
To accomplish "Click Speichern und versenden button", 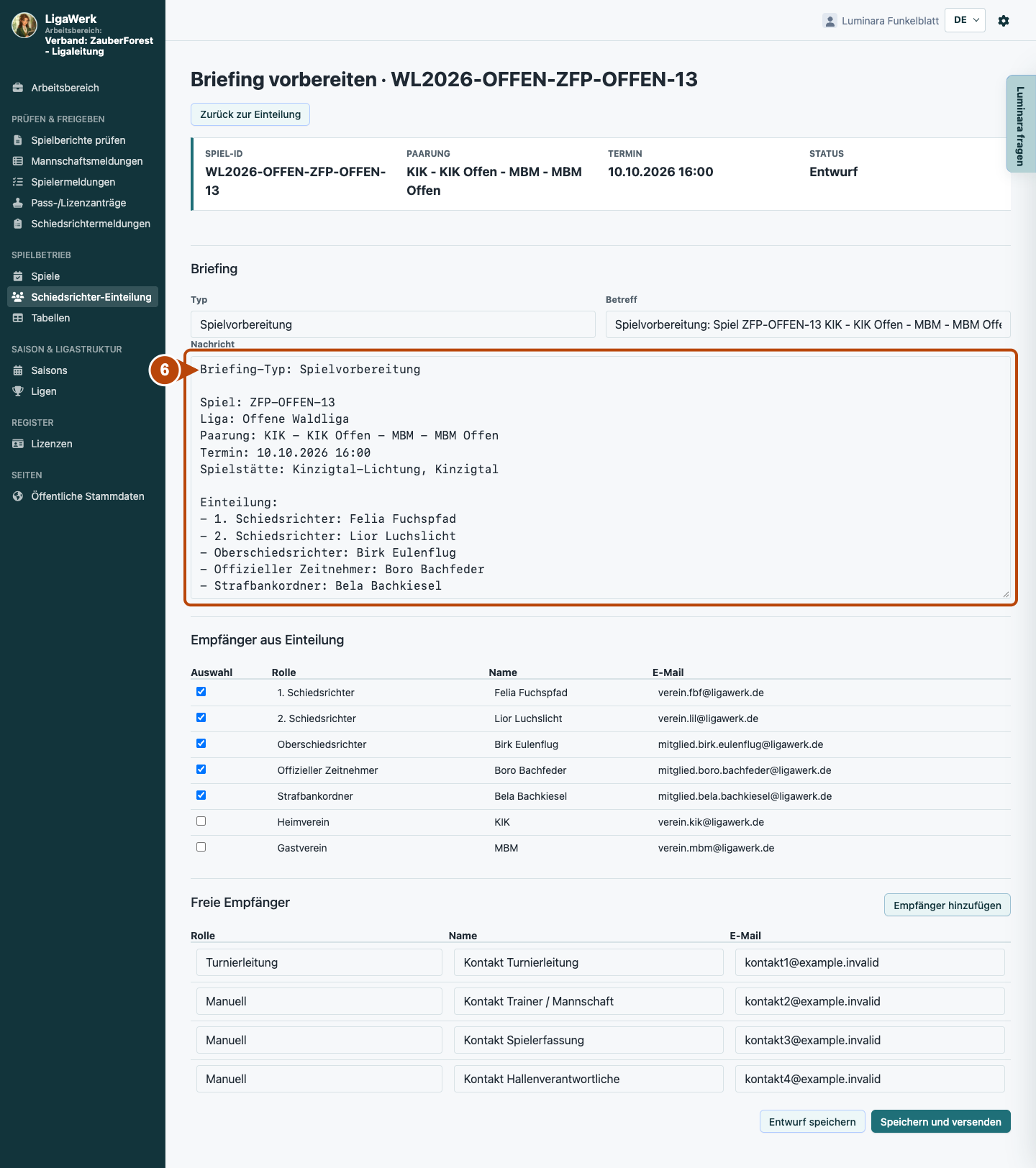I will (x=940, y=1122).
